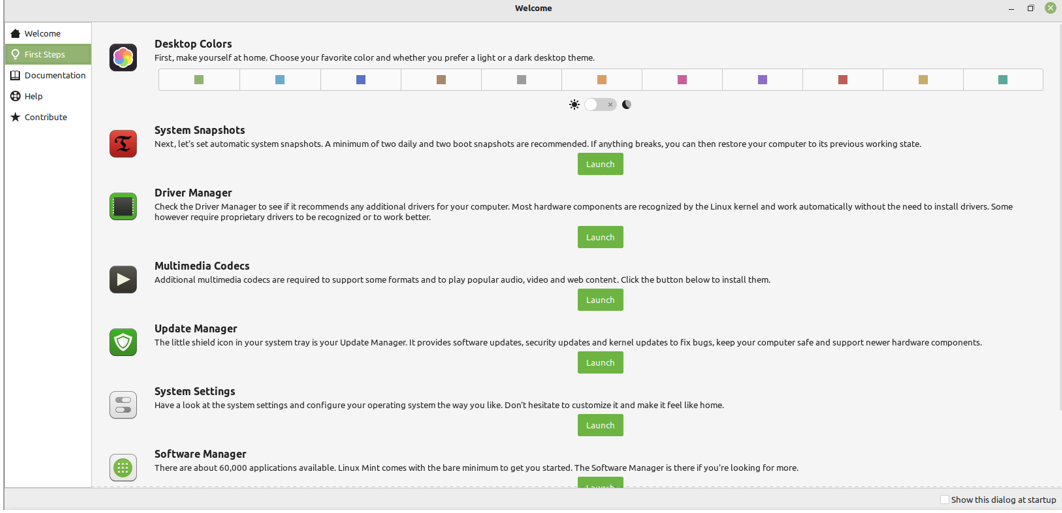The image size is (1062, 513).
Task: Maximize the Welcome window
Action: point(1030,8)
